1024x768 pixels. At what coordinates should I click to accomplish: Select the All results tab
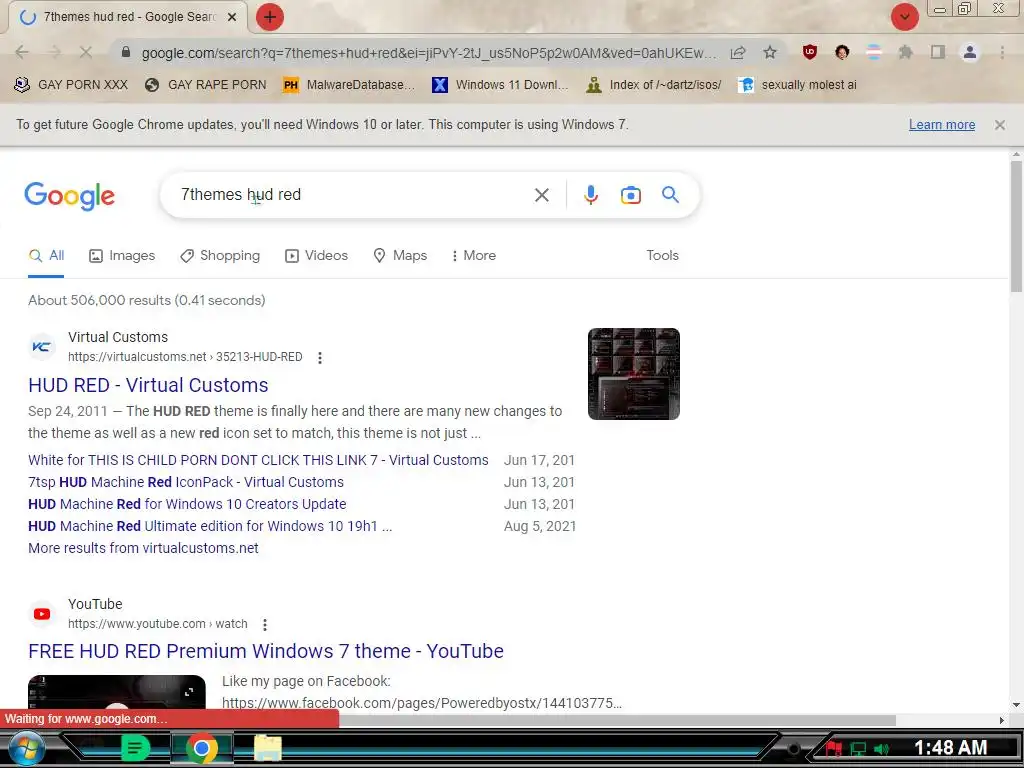(x=46, y=255)
